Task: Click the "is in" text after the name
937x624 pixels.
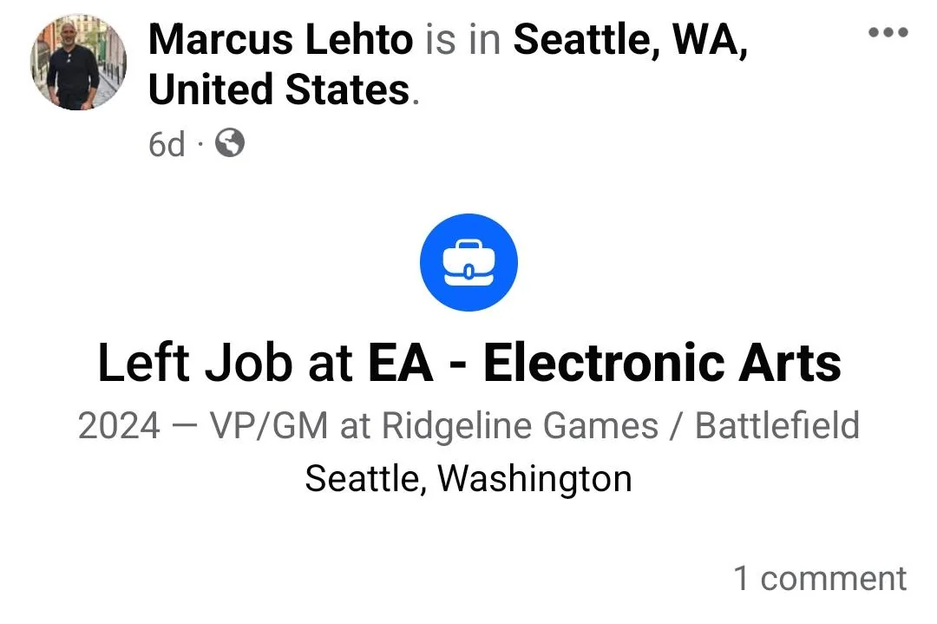Action: pos(463,40)
